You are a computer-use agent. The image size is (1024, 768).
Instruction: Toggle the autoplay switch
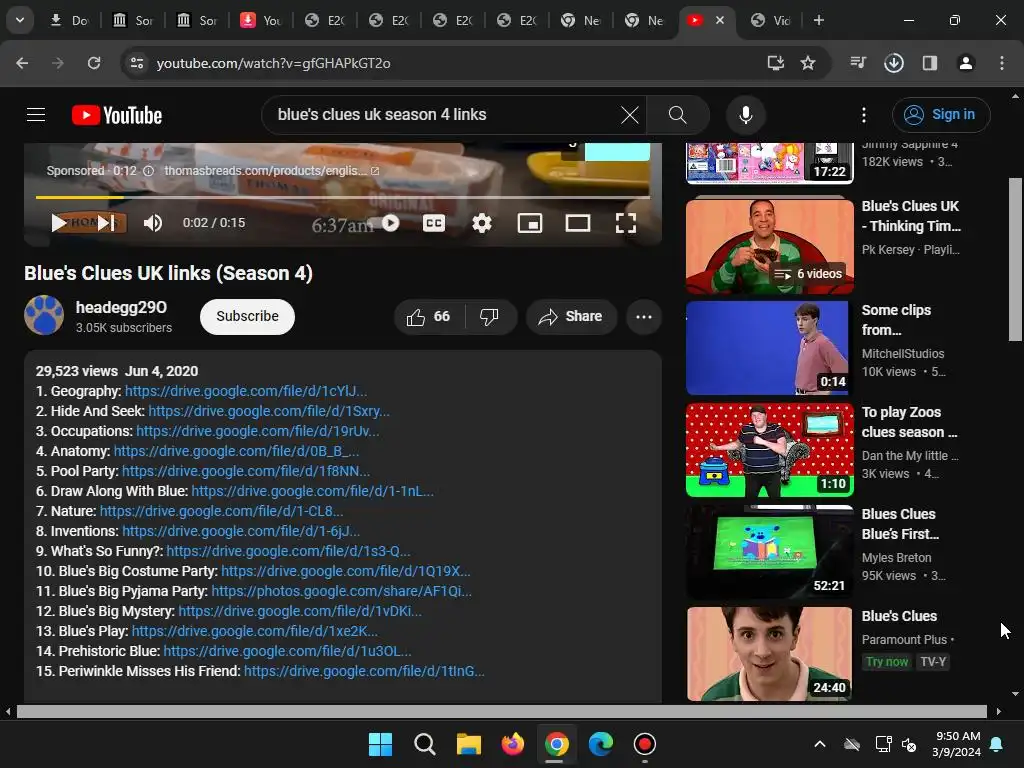click(389, 223)
